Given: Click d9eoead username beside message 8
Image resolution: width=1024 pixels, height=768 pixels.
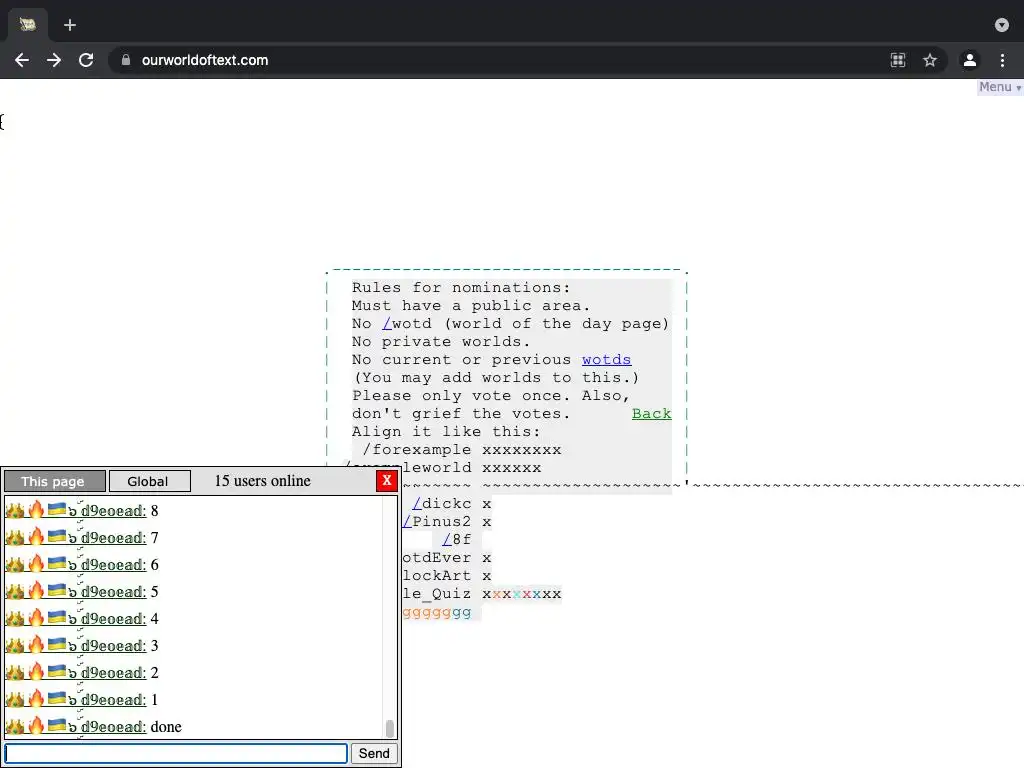Looking at the screenshot, I should click(x=113, y=511).
